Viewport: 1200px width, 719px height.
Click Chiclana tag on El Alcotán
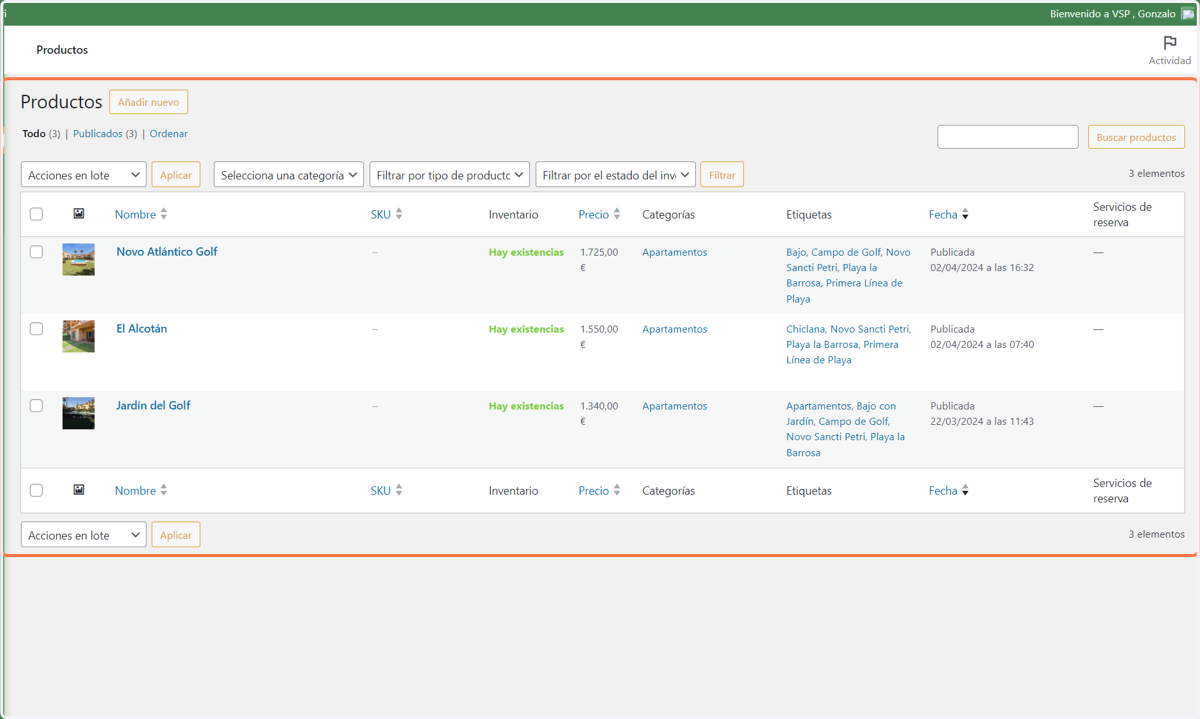coord(805,329)
